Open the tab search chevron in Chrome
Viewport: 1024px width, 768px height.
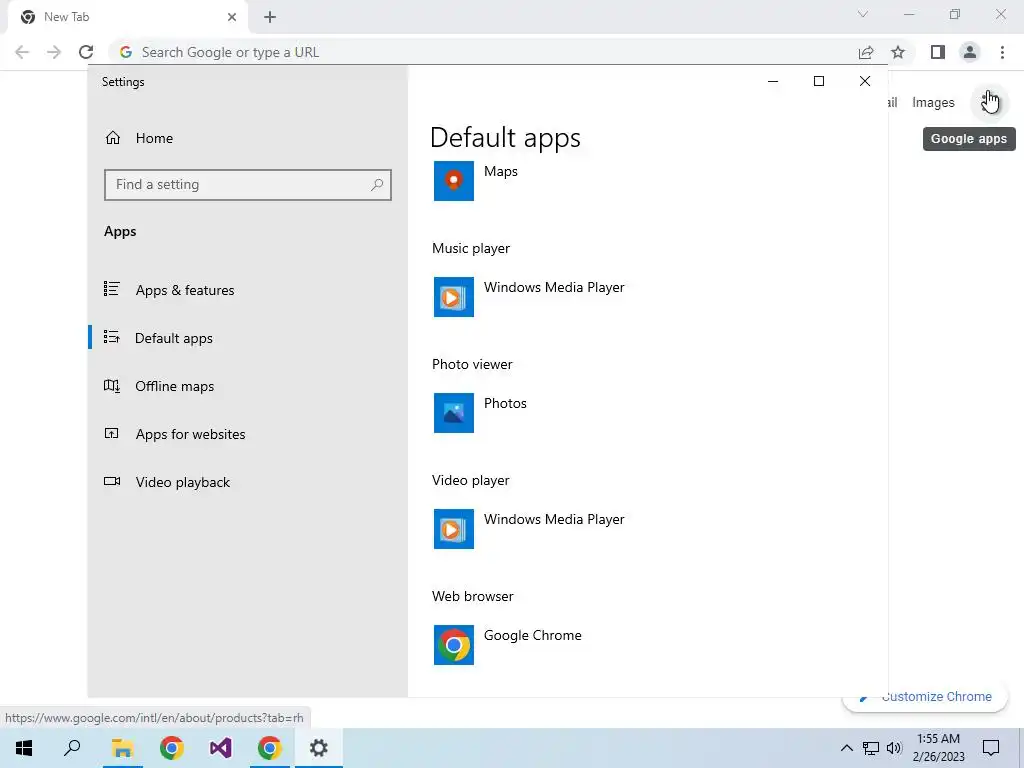coord(863,14)
